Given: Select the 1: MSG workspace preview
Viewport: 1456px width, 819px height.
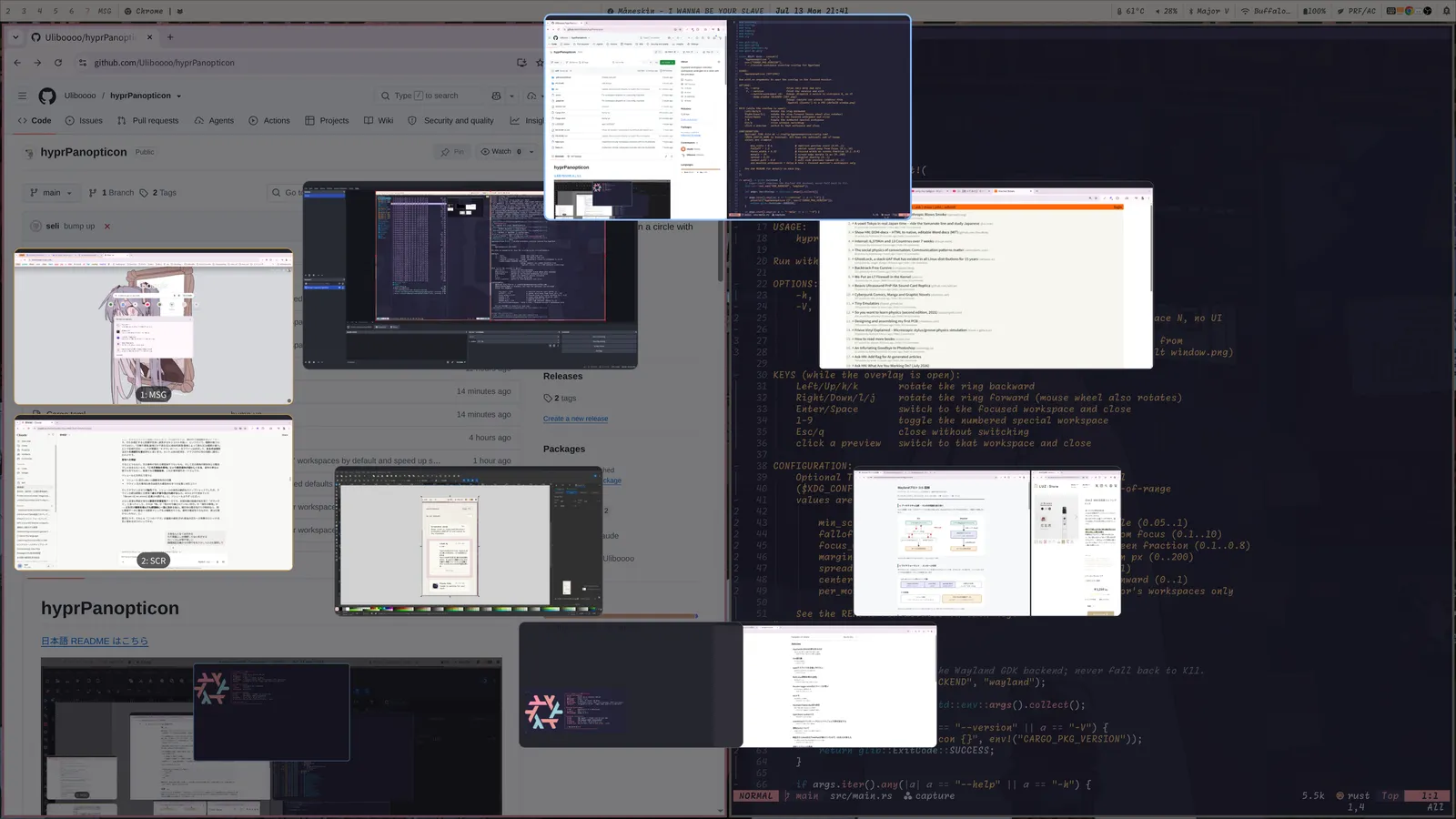Looking at the screenshot, I should (154, 327).
